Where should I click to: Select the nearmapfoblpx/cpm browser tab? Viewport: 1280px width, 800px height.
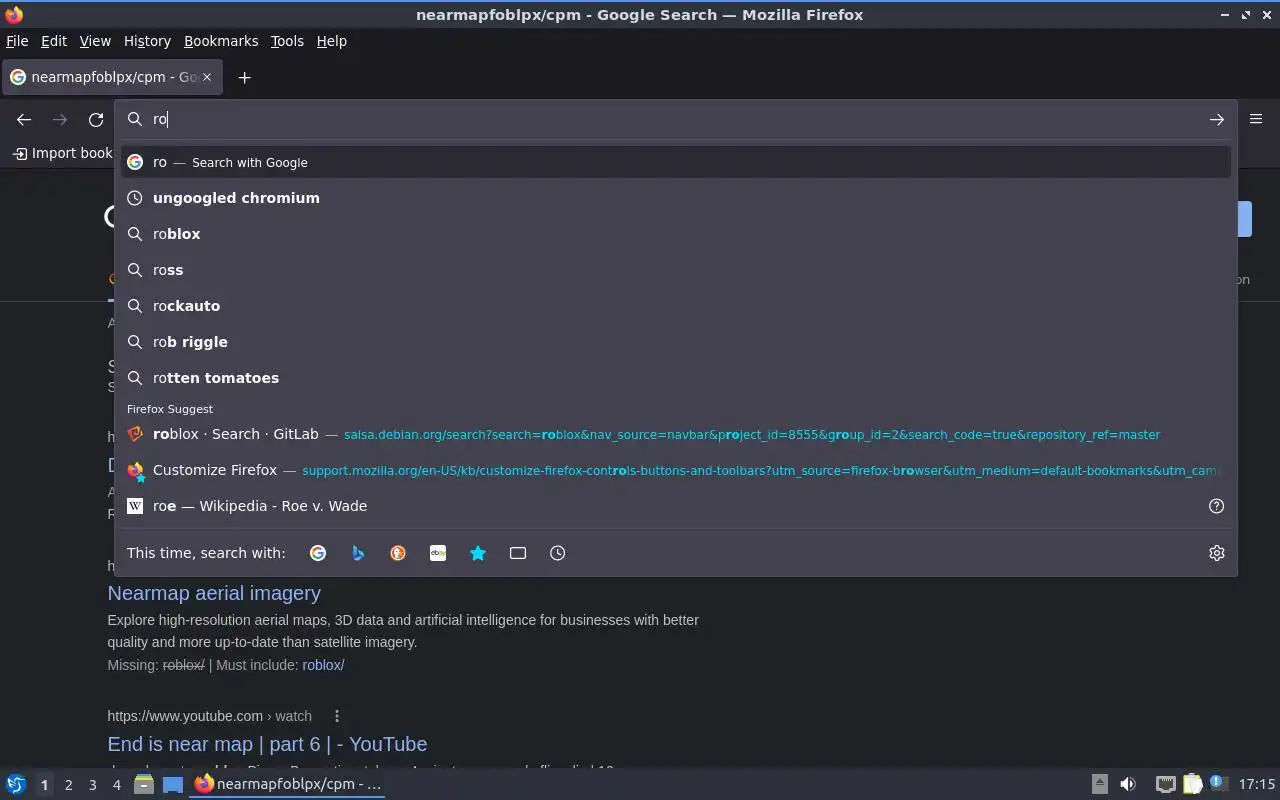[112, 77]
